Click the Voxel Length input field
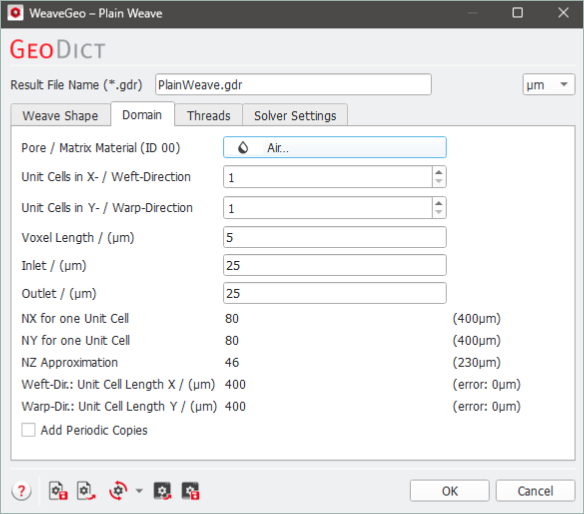Viewport: 584px width, 514px height. pyautogui.click(x=334, y=237)
